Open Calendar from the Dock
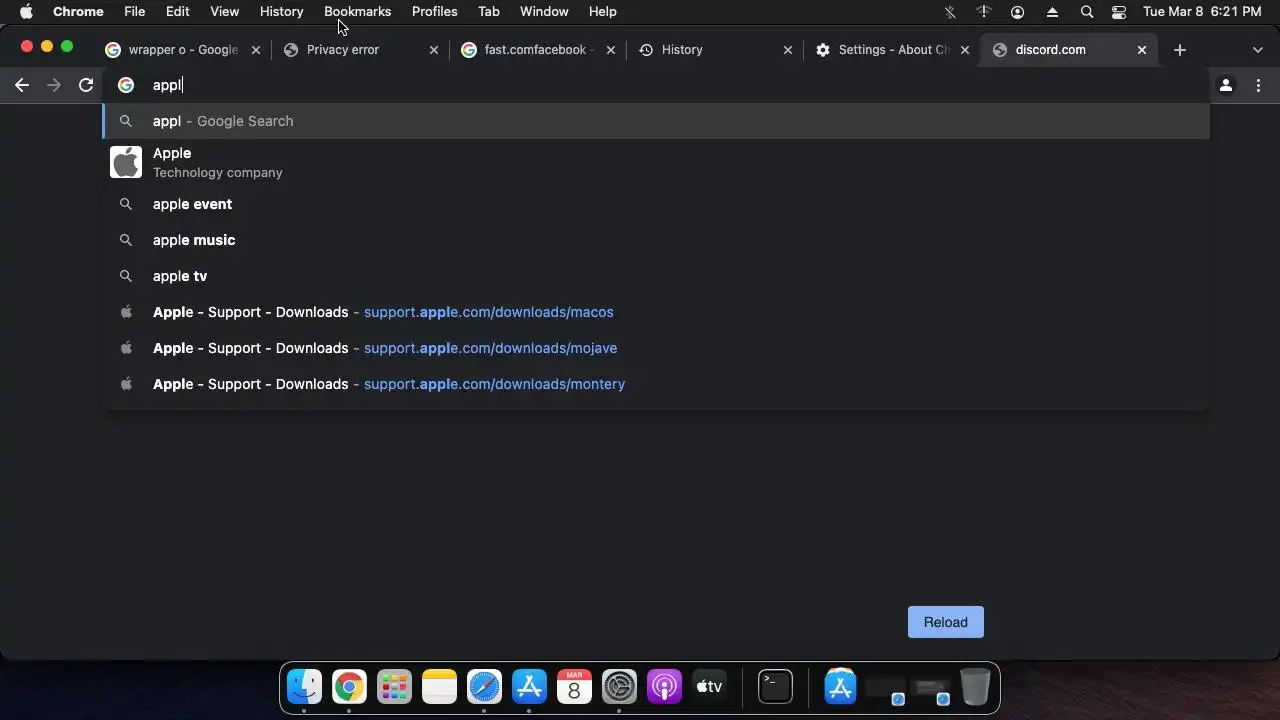Viewport: 1280px width, 720px height. coord(574,686)
